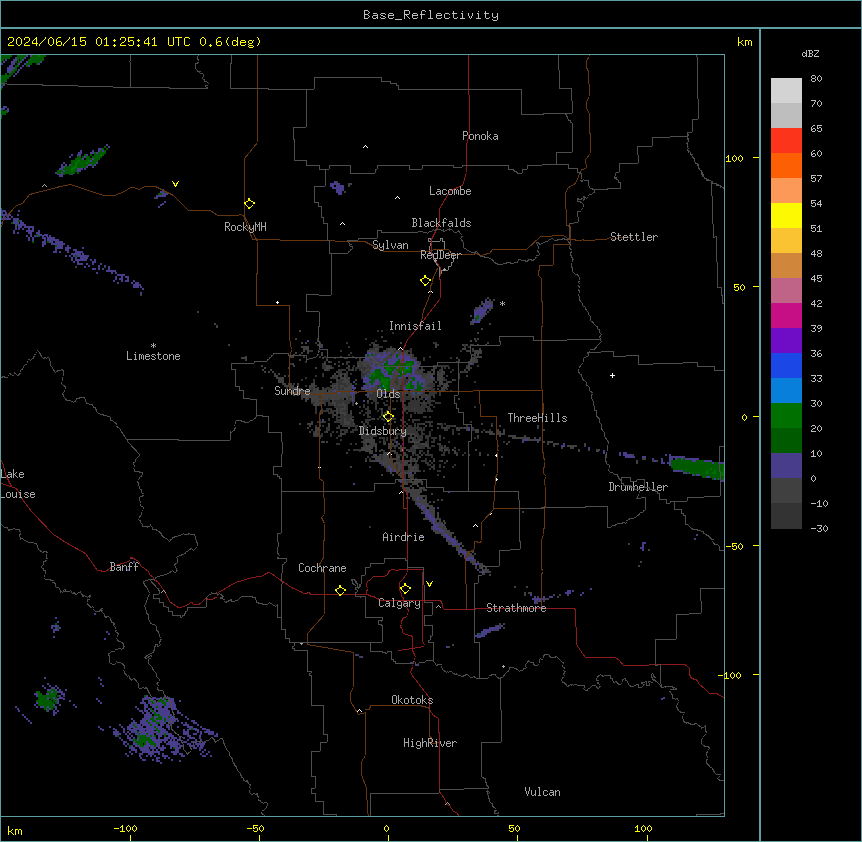Click the Didsbury map label
The image size is (862, 842).
(x=383, y=431)
